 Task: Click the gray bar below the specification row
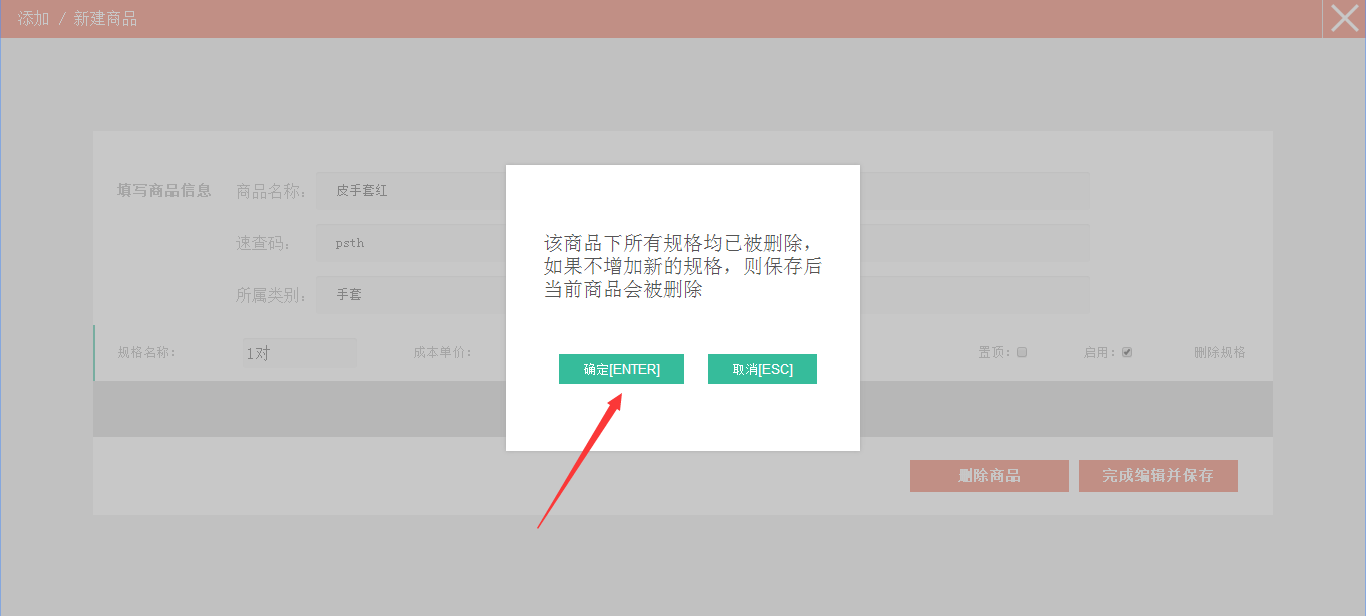300,409
